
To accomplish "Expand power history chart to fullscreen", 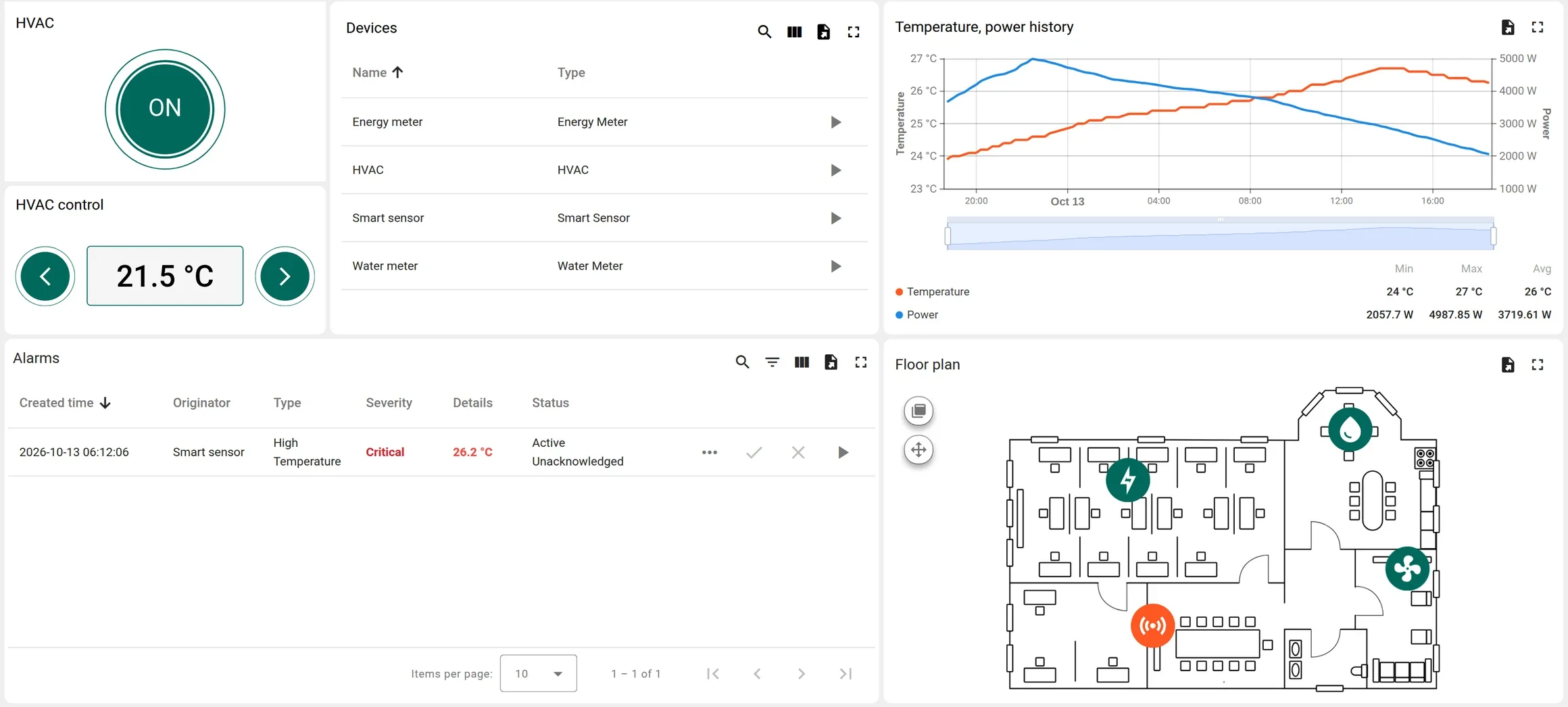I will (1538, 27).
